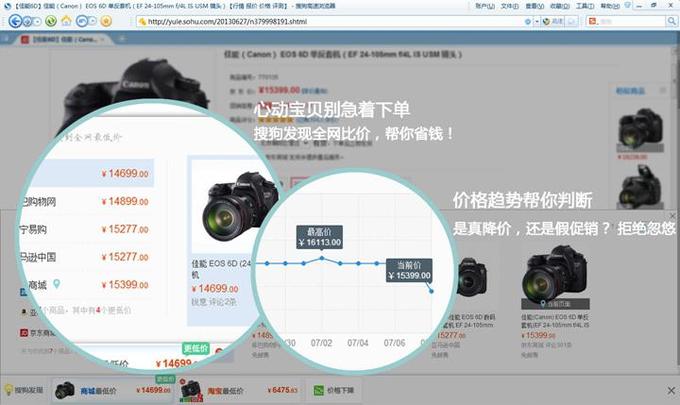Viewport: 680px width, 405px height.
Task: Open the 帐户 menu
Action: pyautogui.click(x=484, y=6)
